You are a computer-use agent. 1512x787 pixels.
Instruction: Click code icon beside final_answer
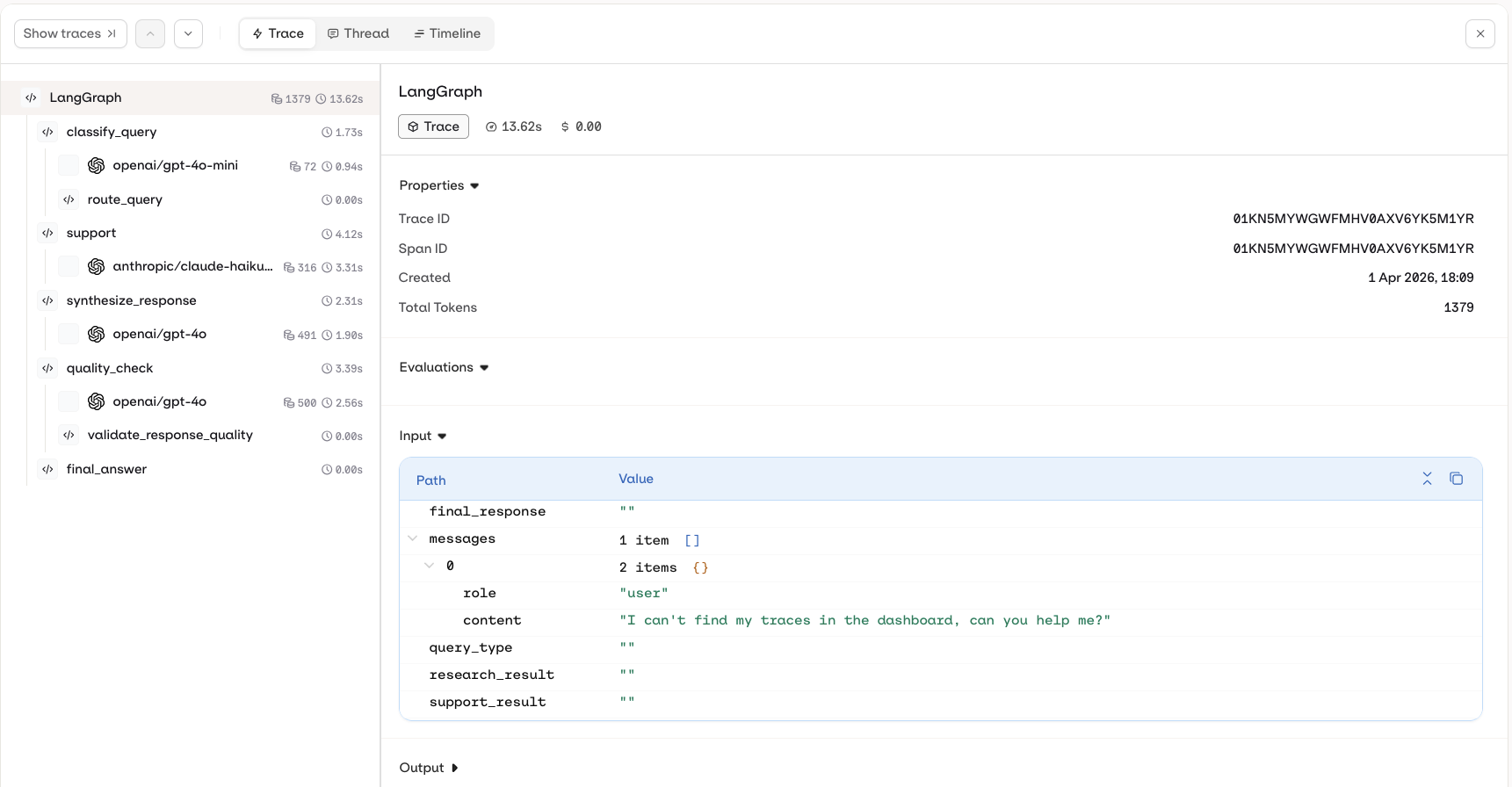[x=47, y=469]
